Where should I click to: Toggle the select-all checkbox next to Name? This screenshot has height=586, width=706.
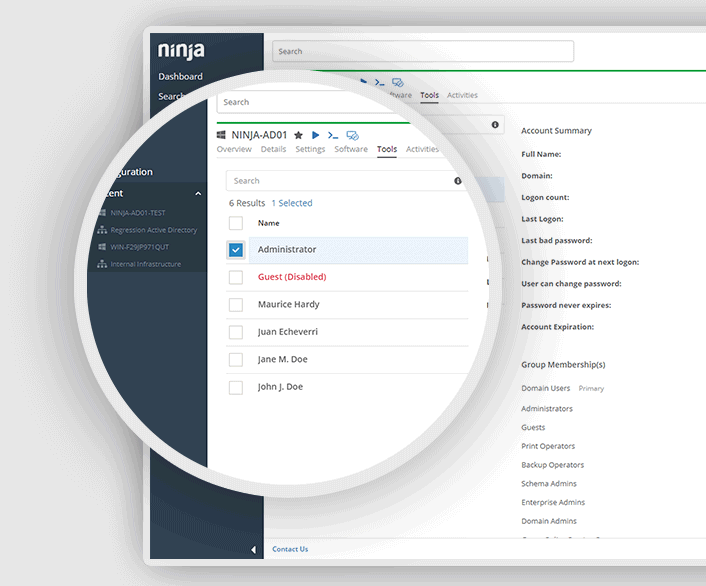236,223
